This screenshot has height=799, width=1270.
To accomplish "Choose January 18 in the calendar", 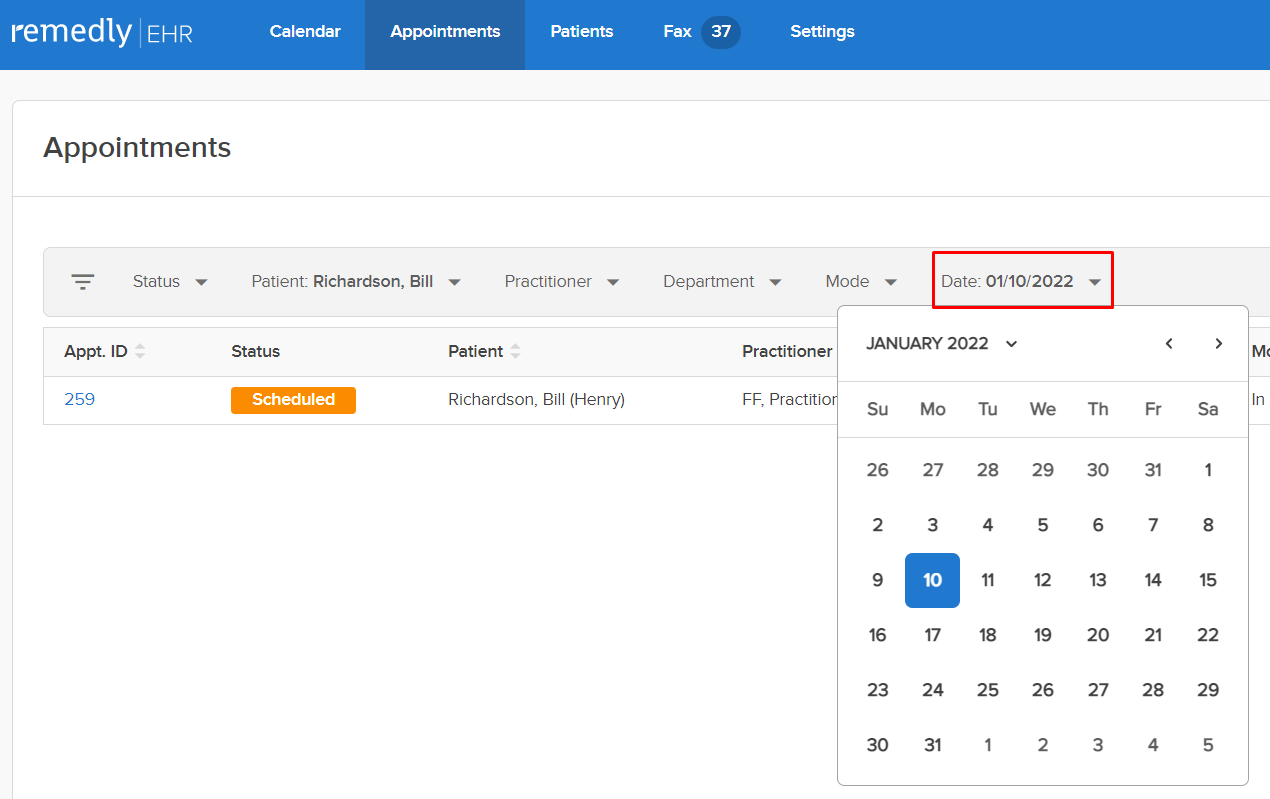I will click(x=988, y=635).
